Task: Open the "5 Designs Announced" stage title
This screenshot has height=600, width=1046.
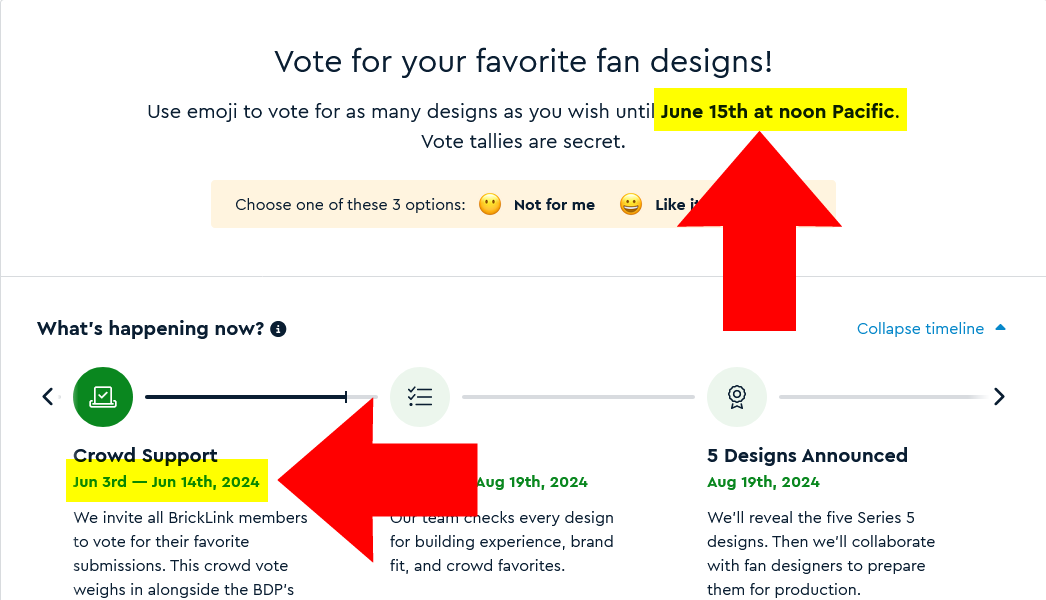Action: point(807,456)
